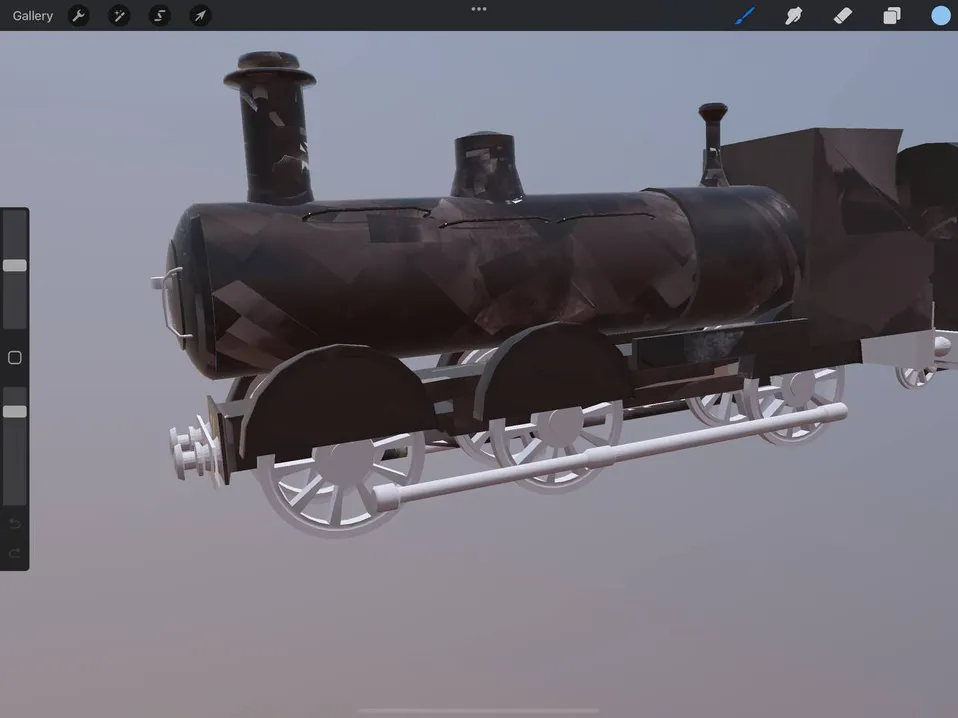Select the Smudge tool
958x718 pixels.
click(x=794, y=15)
